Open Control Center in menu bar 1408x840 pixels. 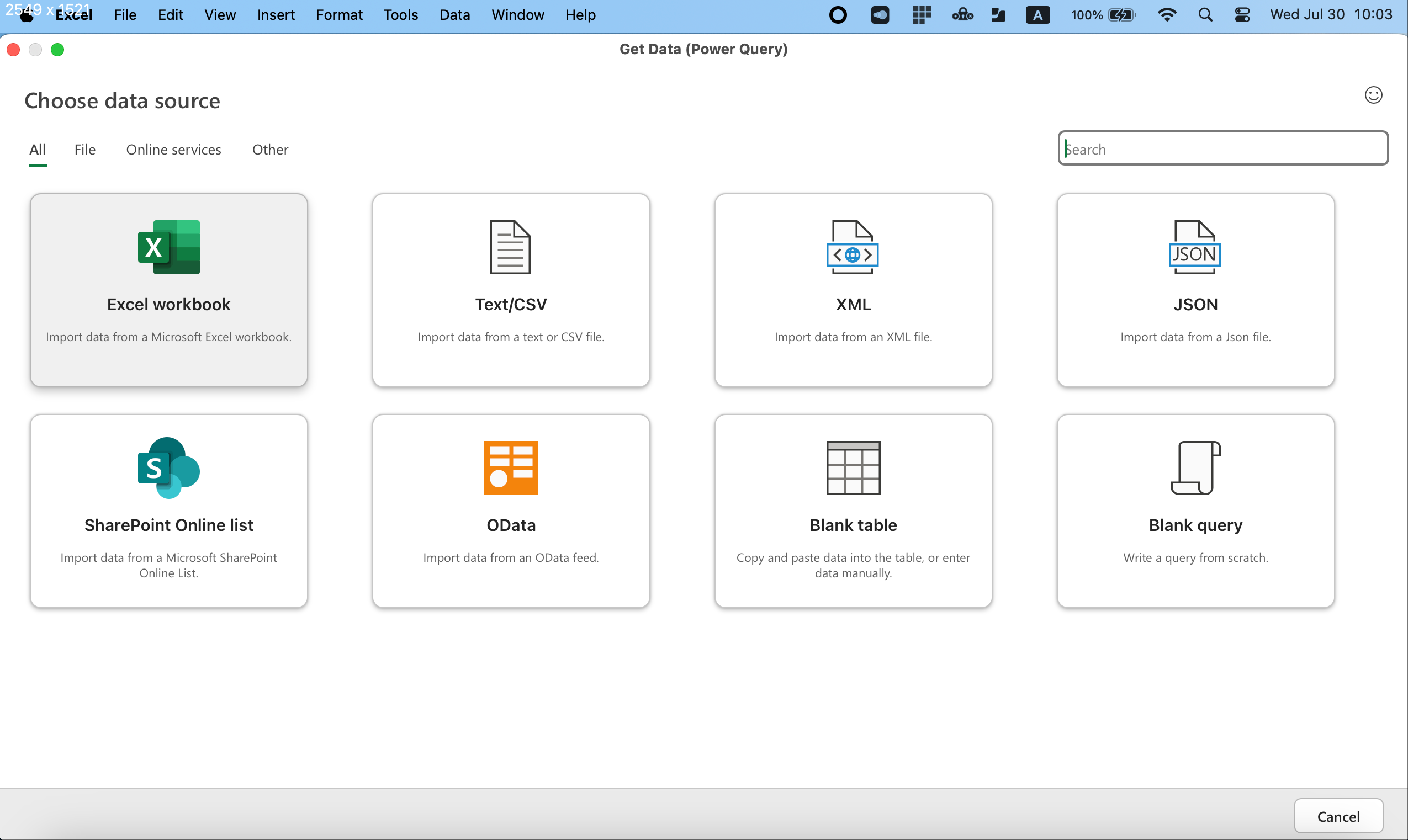1242,15
